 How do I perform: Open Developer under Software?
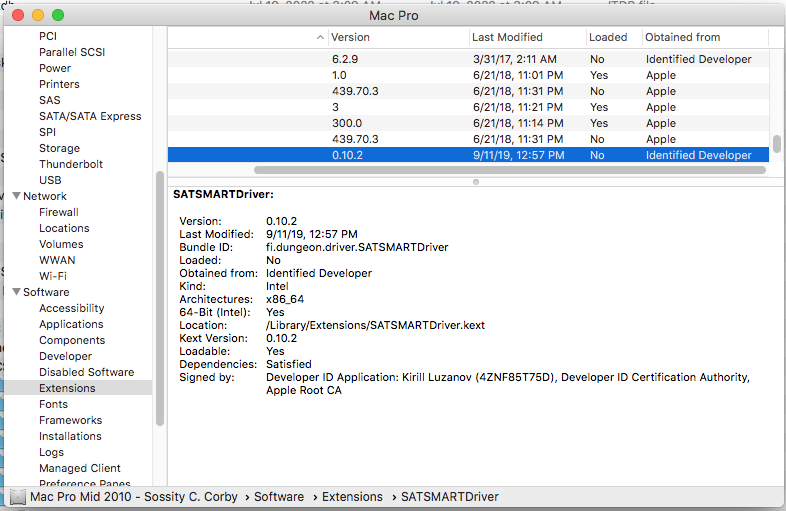tap(66, 356)
